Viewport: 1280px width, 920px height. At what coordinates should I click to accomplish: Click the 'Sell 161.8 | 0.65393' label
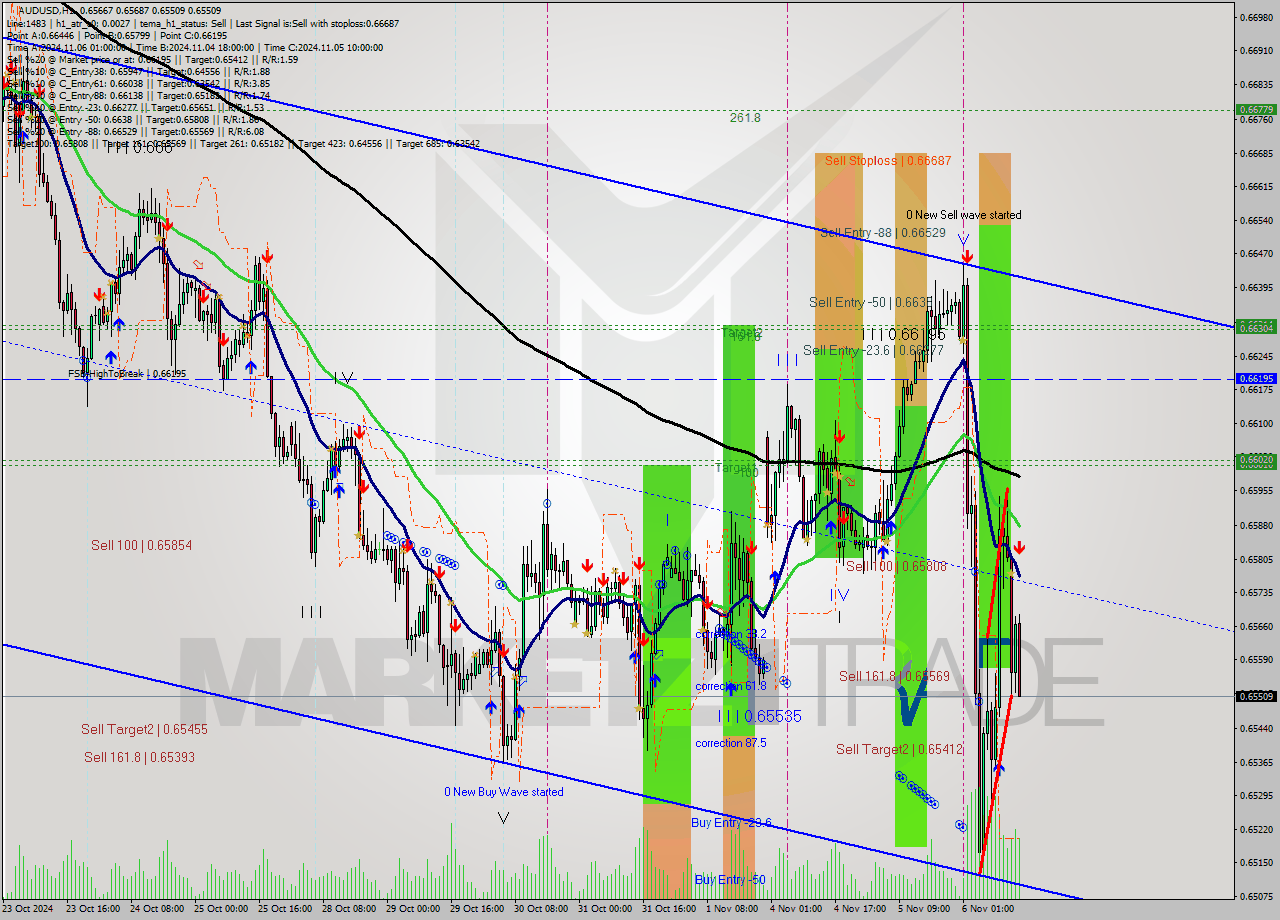(139, 757)
